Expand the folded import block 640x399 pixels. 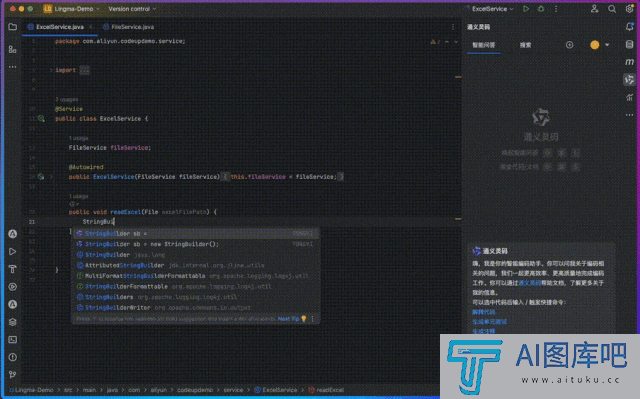pos(84,70)
